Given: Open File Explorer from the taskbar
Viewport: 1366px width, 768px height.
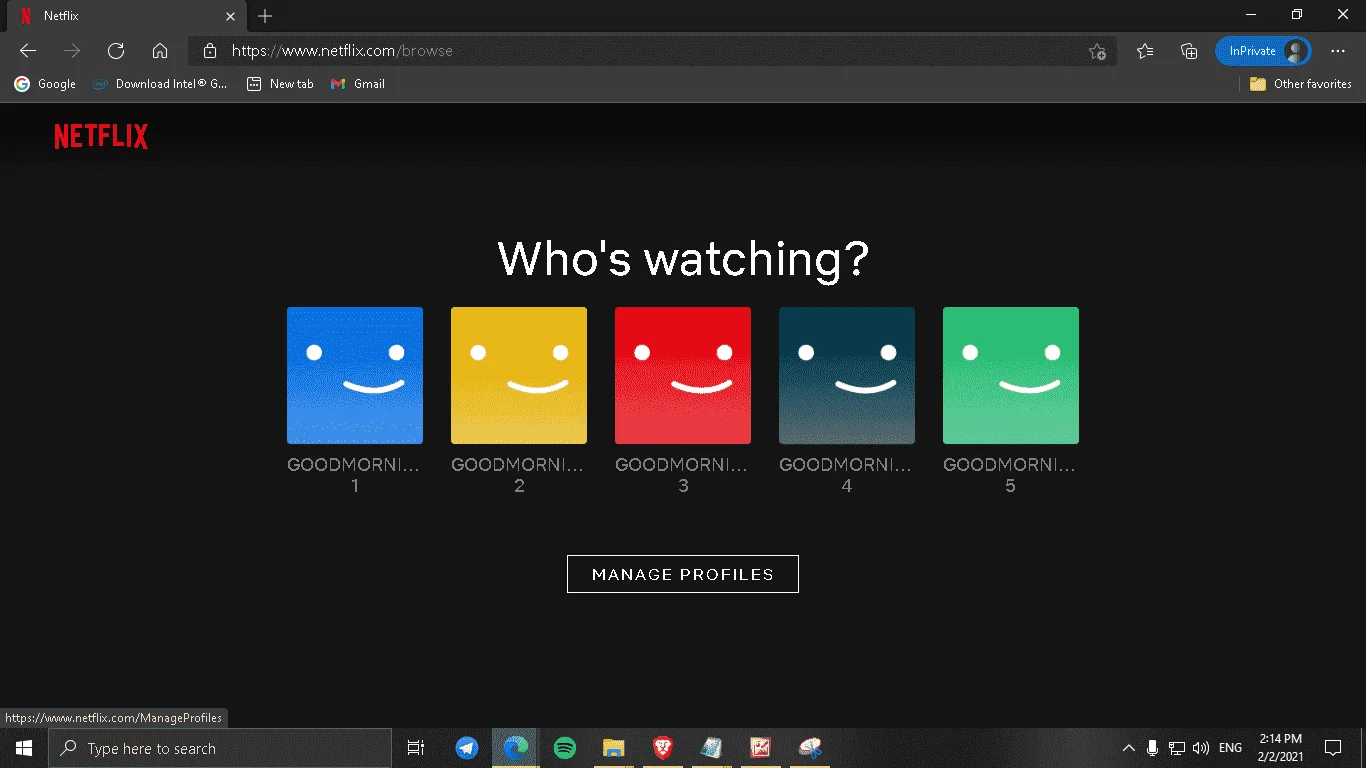Looking at the screenshot, I should tap(614, 748).
